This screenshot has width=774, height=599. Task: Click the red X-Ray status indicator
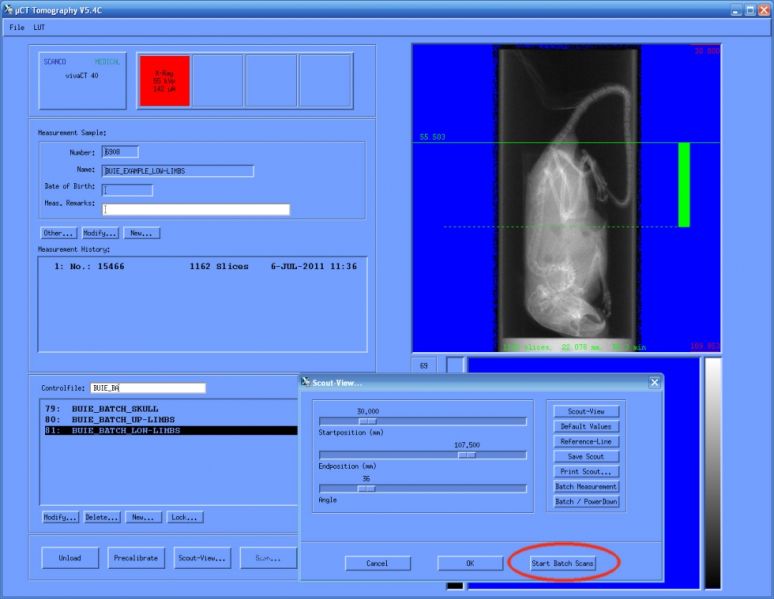[164, 80]
